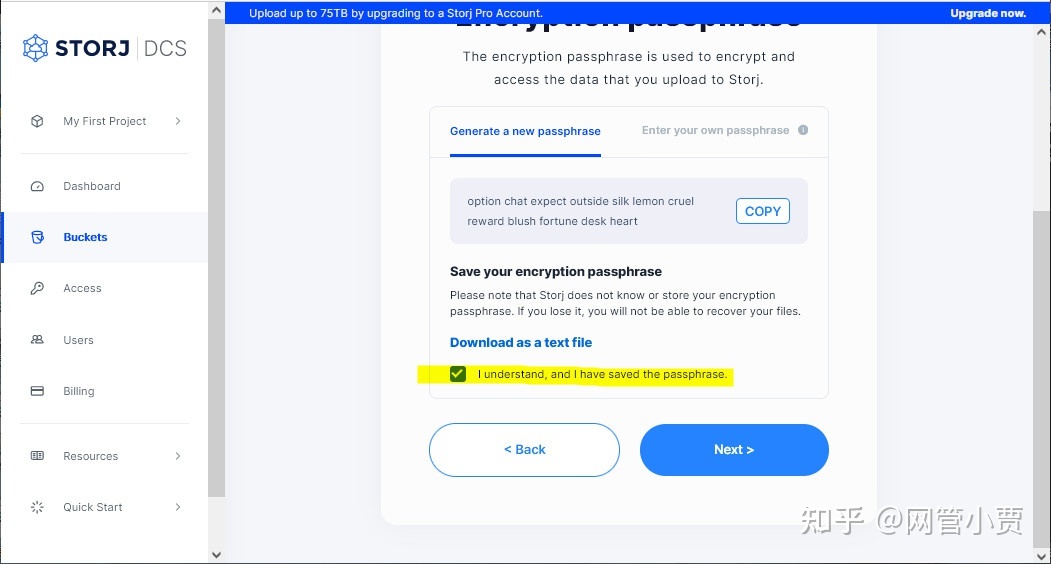This screenshot has width=1051, height=564.
Task: Click the Quick Start sparkle icon
Action: 38,508
